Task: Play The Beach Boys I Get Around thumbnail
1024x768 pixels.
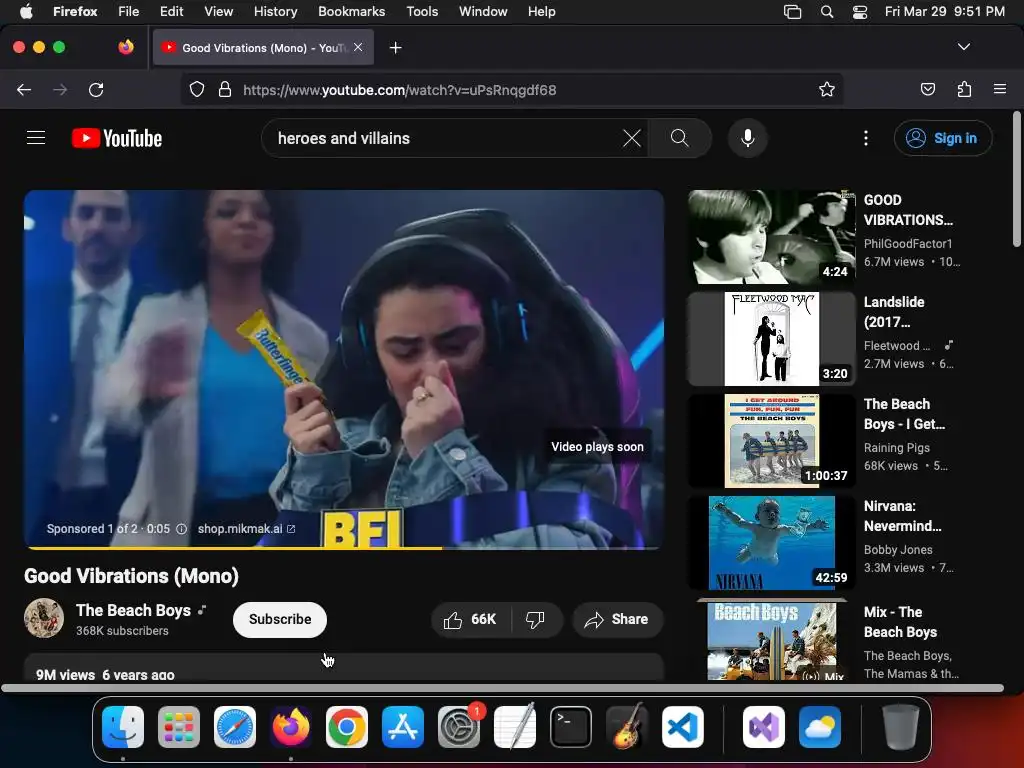Action: point(771,441)
